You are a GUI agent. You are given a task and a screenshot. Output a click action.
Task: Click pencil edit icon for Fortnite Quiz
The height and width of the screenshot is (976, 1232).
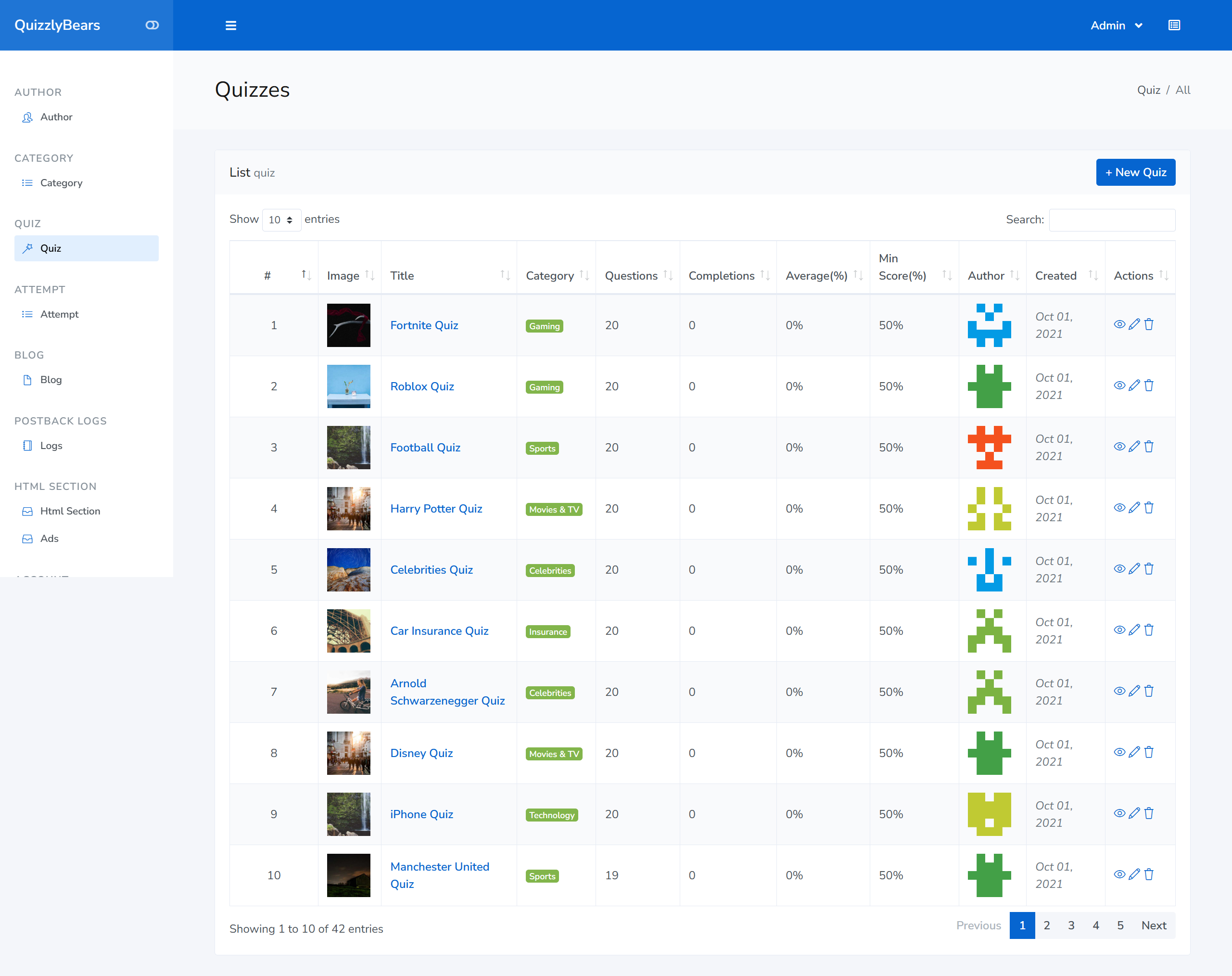click(1134, 324)
